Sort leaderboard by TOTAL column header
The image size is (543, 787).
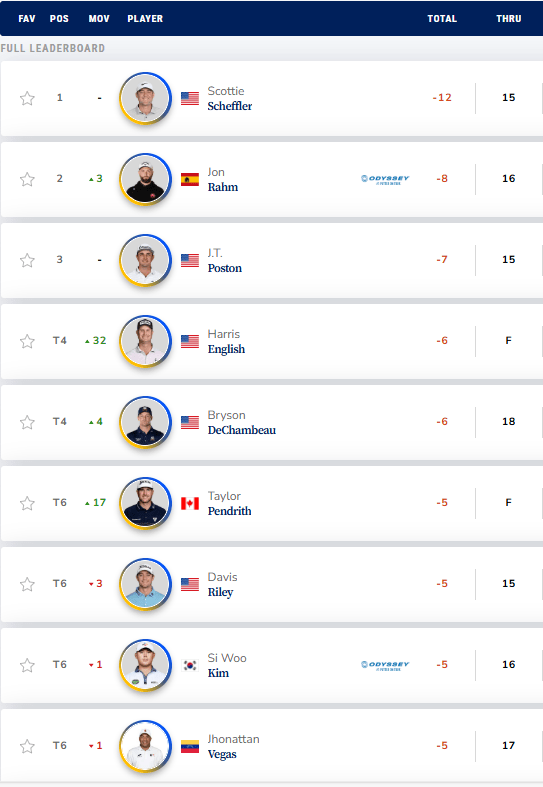[x=442, y=19]
